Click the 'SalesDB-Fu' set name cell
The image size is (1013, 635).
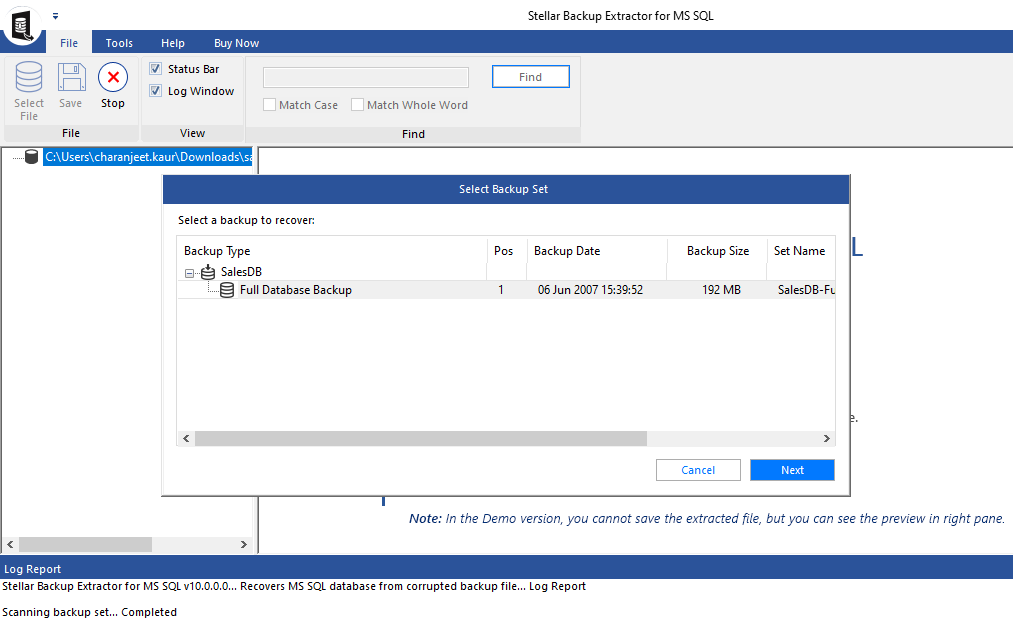click(806, 290)
